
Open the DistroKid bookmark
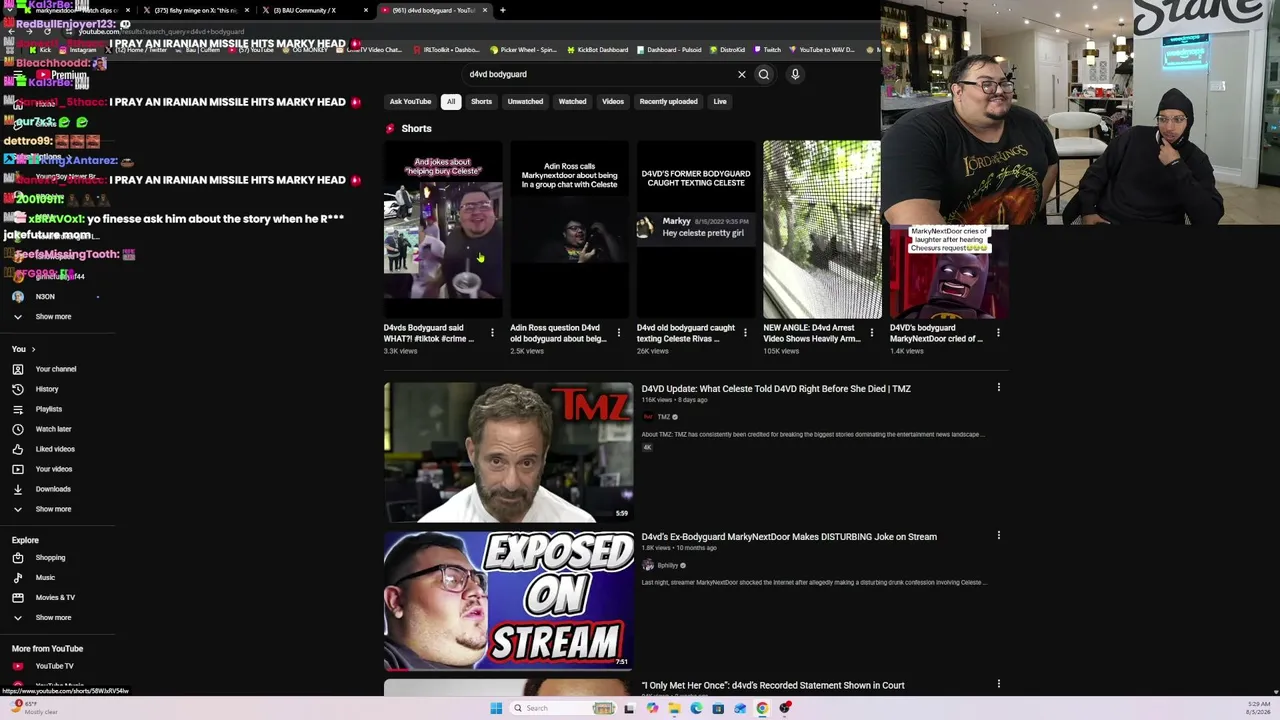tap(727, 50)
